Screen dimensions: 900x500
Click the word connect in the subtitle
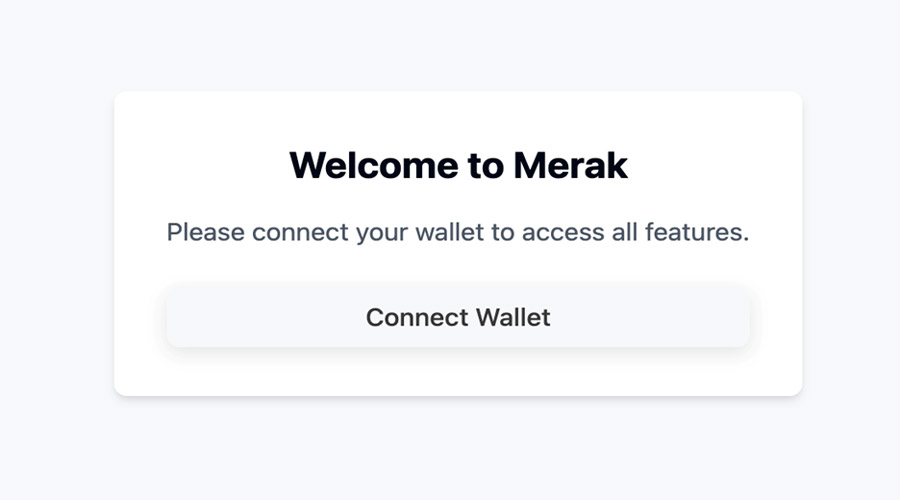pyautogui.click(x=300, y=233)
